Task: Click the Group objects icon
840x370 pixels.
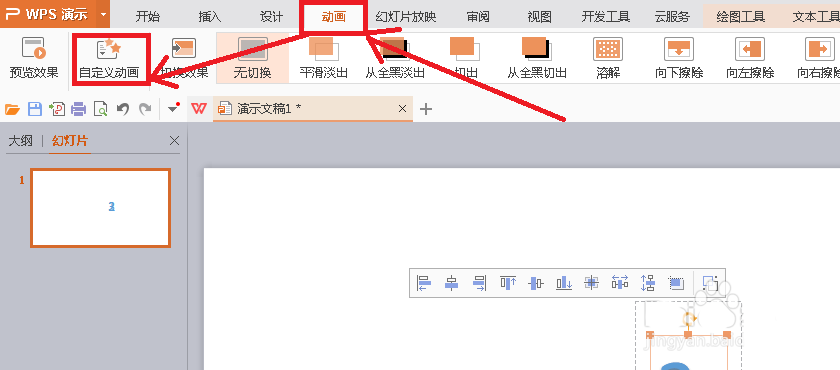Action: pos(710,283)
